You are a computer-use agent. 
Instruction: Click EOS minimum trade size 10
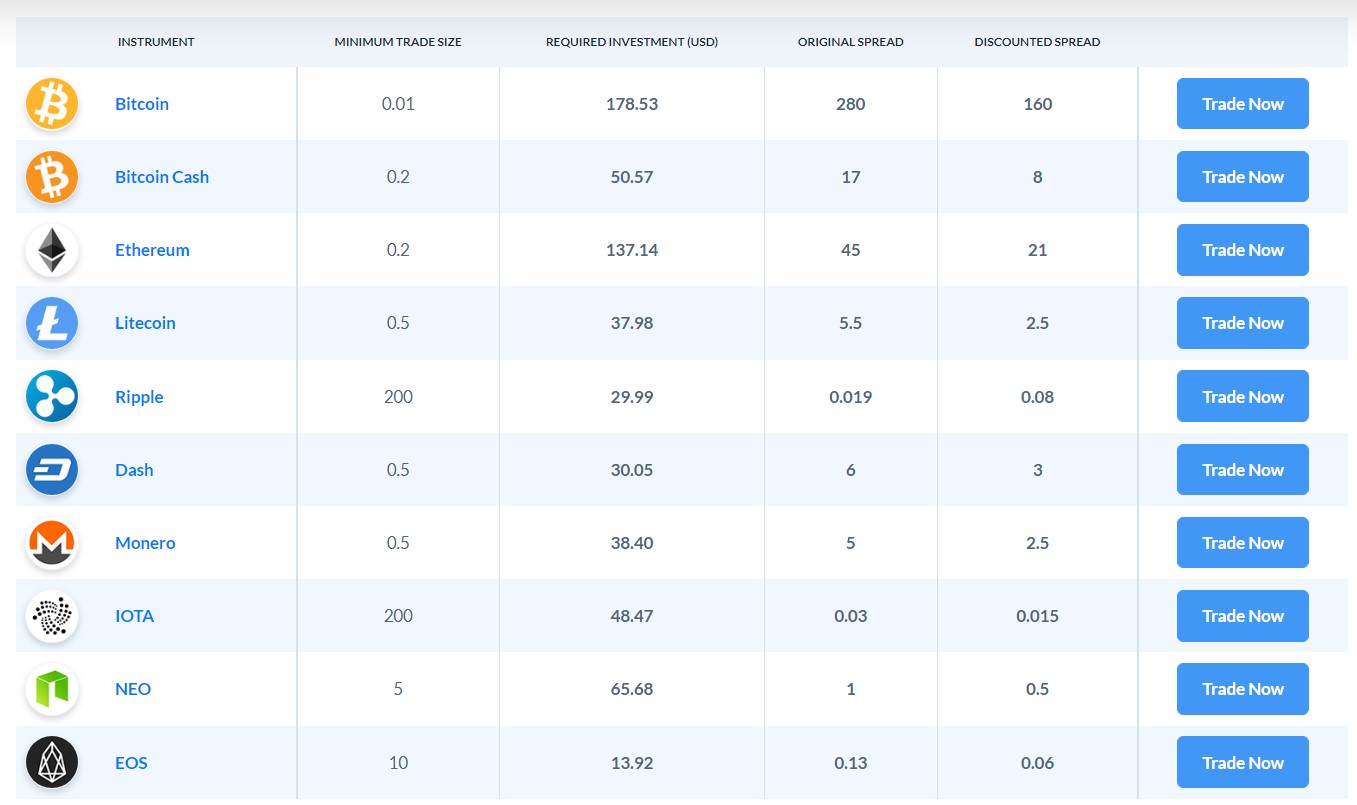pos(398,763)
